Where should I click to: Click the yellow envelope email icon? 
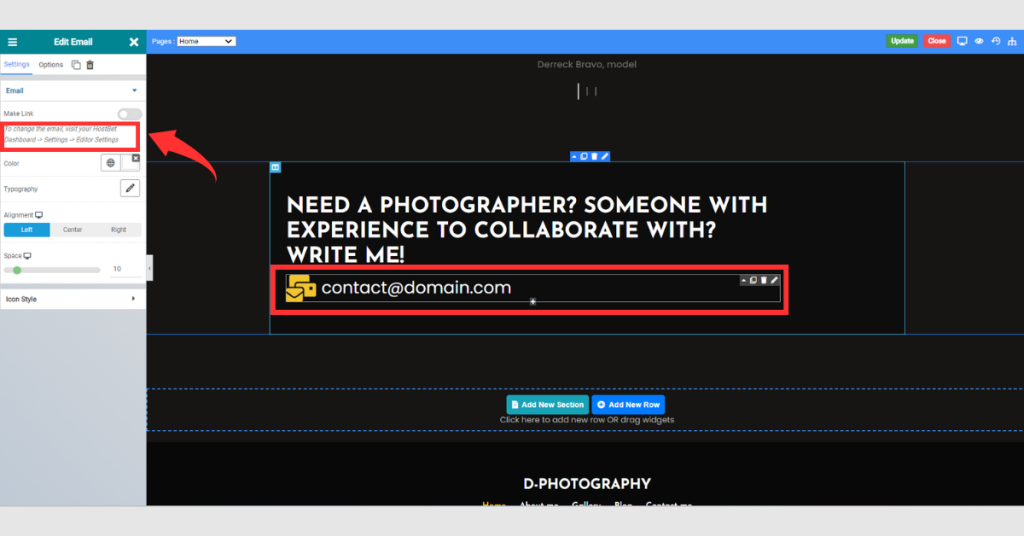coord(301,288)
